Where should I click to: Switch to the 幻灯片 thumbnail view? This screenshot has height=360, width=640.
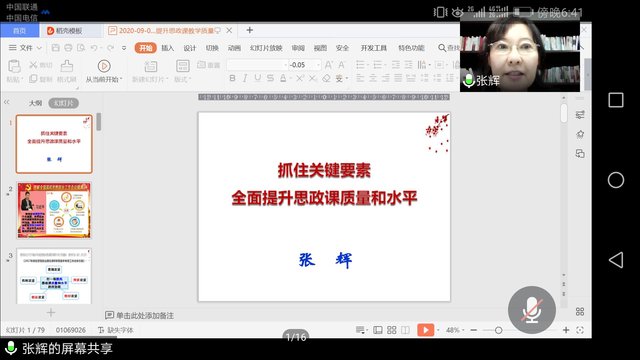[64, 103]
